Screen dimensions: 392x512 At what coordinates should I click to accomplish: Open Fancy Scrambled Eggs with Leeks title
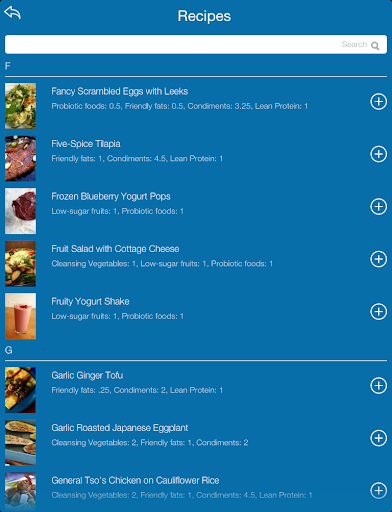pos(119,91)
